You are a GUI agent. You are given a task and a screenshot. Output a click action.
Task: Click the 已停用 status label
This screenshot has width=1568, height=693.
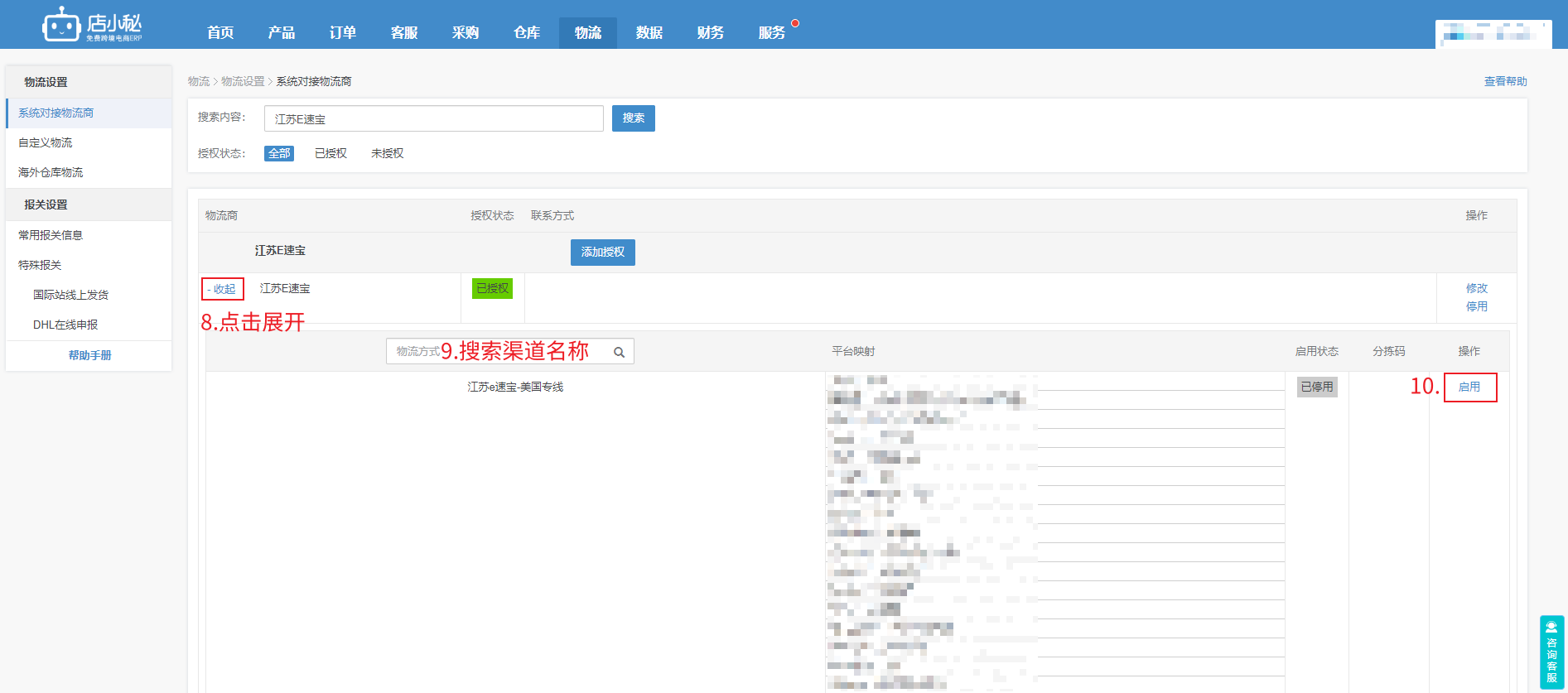pyautogui.click(x=1317, y=387)
